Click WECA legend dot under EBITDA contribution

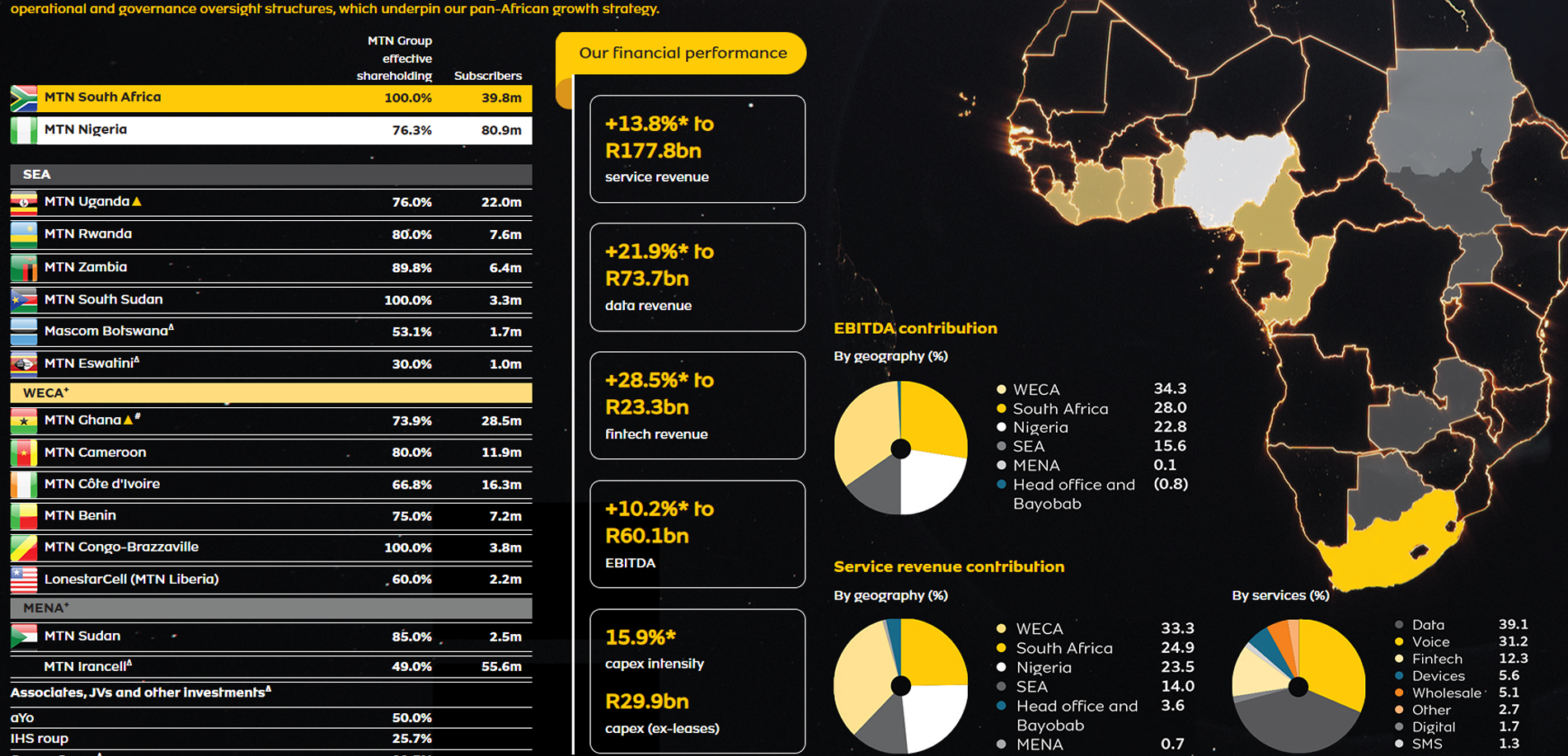[1002, 389]
